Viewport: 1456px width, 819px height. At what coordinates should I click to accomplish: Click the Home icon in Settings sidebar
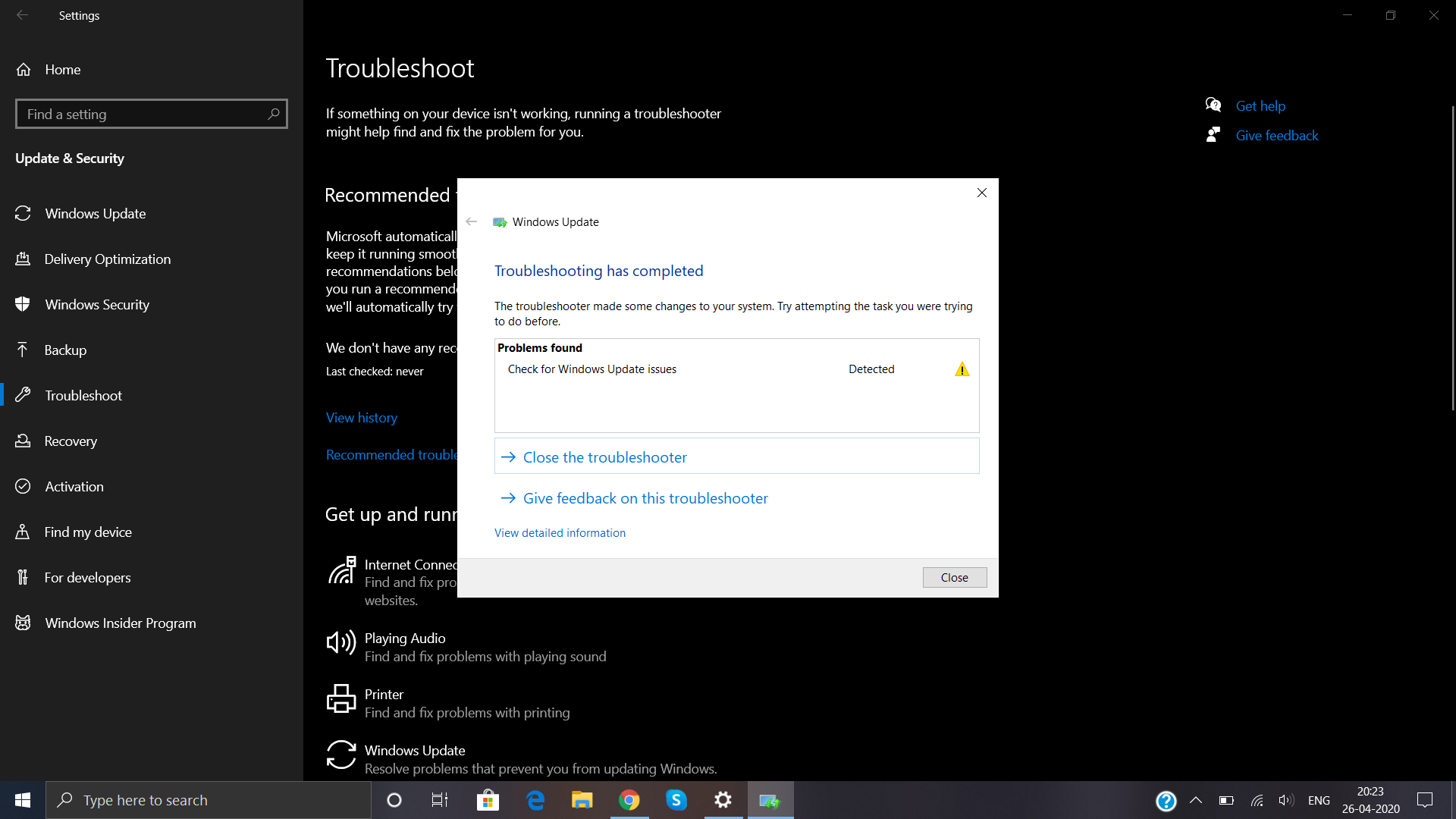24,70
